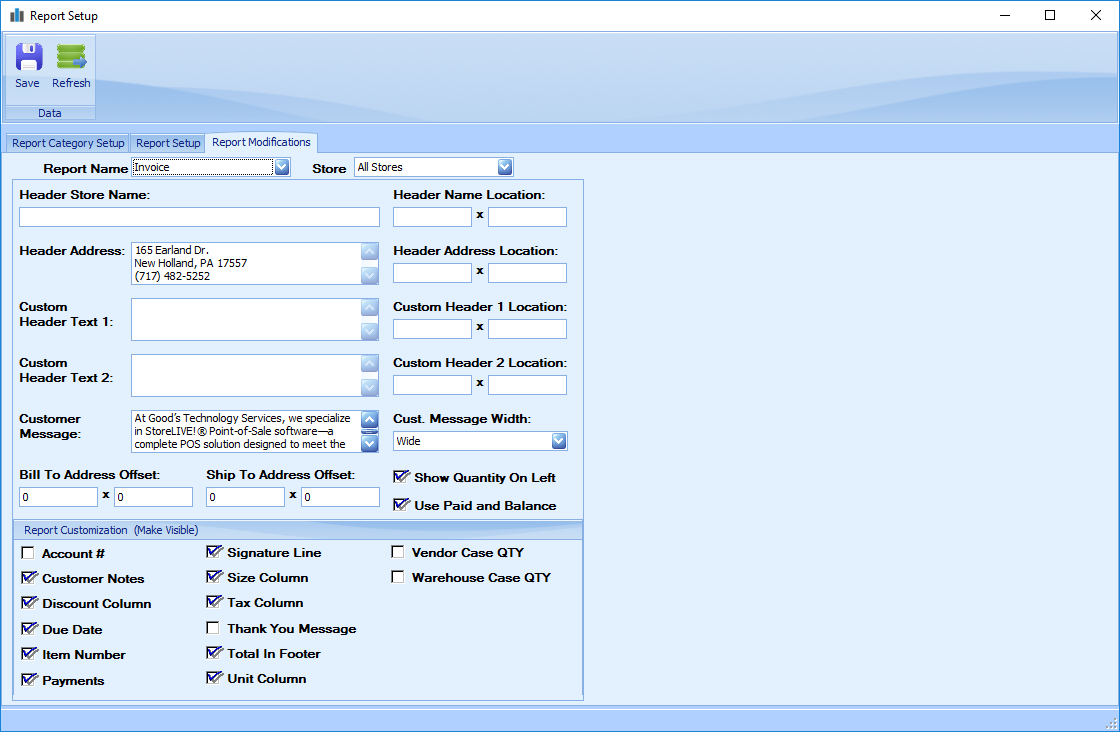Click the first Bill To Address Offset field

click(x=58, y=497)
